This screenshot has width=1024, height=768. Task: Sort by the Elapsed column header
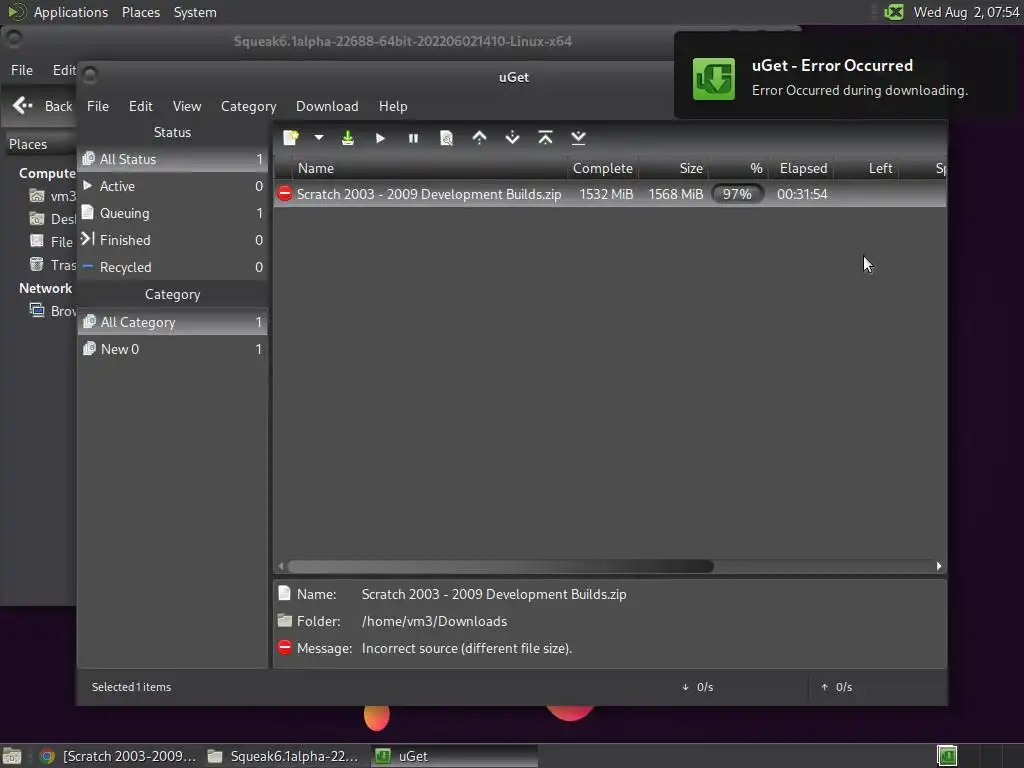pyautogui.click(x=800, y=168)
